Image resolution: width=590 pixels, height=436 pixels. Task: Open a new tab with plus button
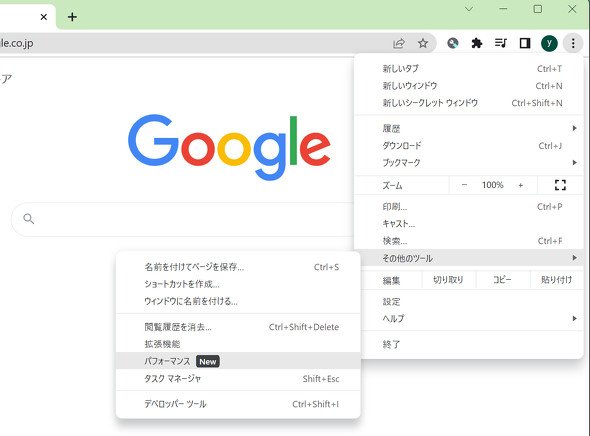point(72,17)
